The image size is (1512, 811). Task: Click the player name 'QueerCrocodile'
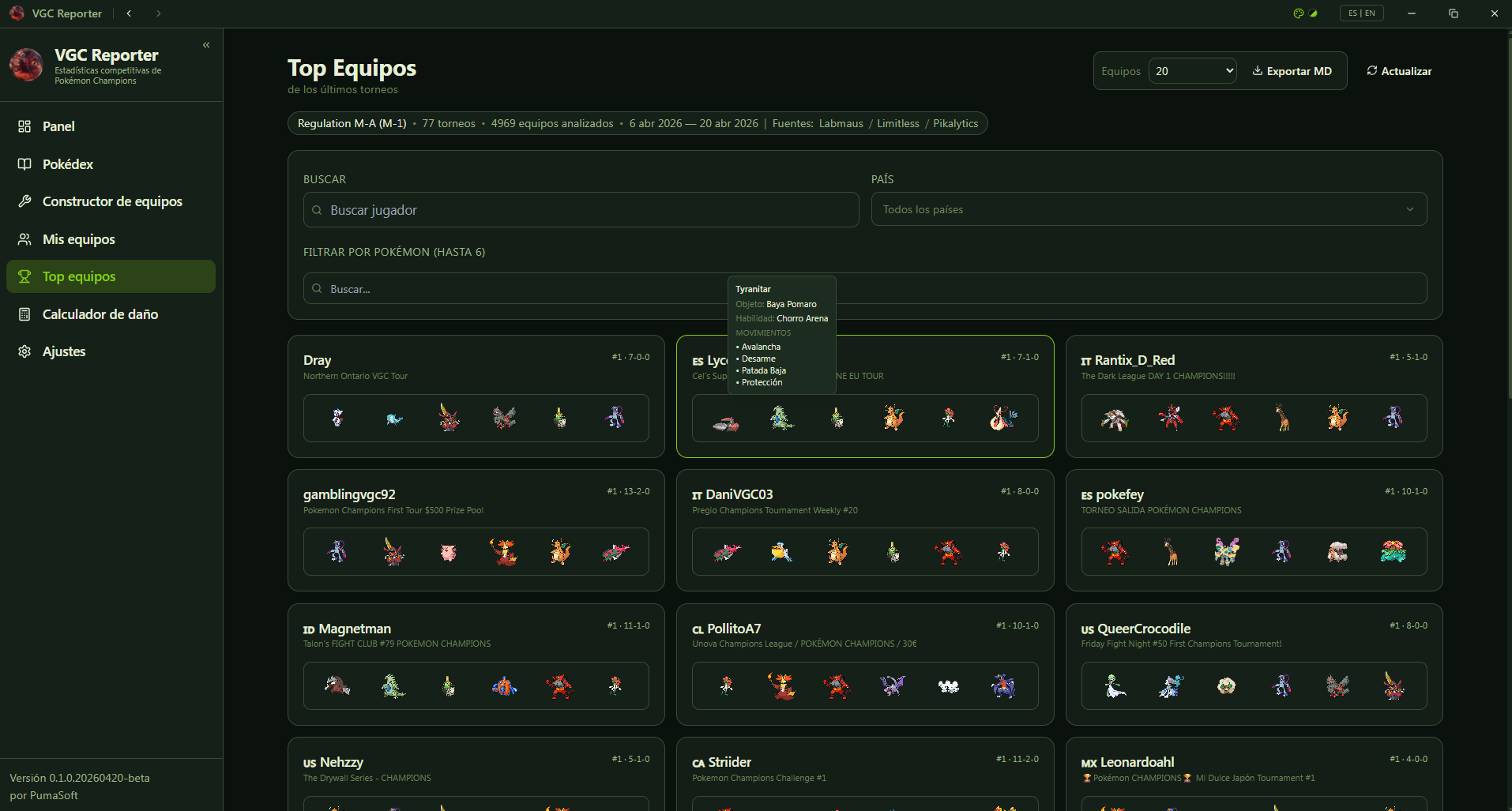click(x=1144, y=629)
